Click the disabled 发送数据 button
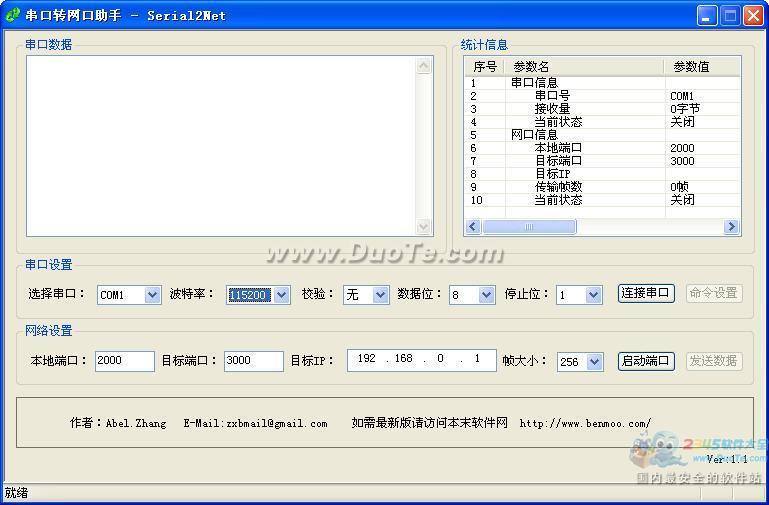The width and height of the screenshot is (769, 505). pos(714,361)
